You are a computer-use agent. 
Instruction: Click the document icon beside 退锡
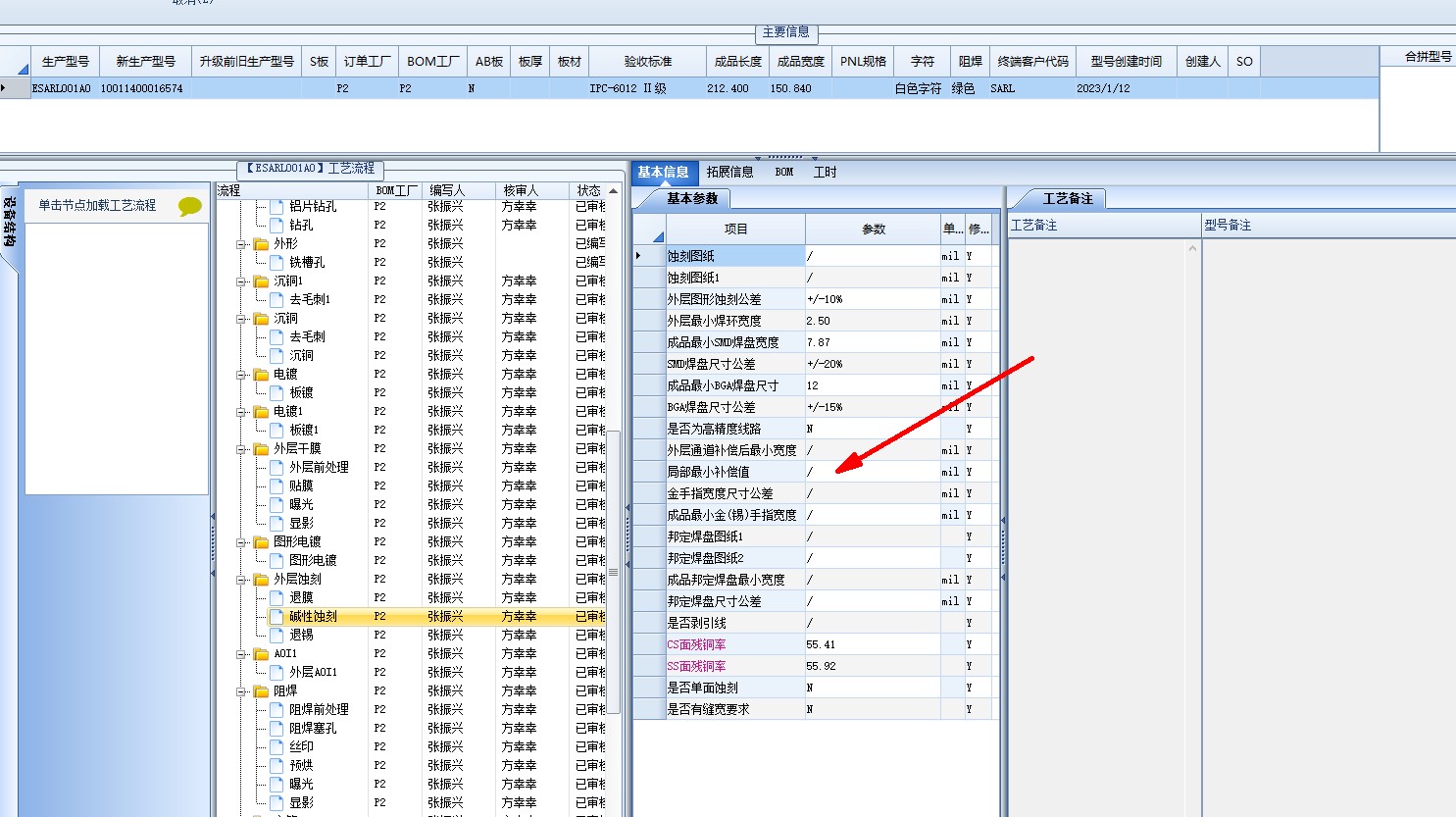pos(276,636)
